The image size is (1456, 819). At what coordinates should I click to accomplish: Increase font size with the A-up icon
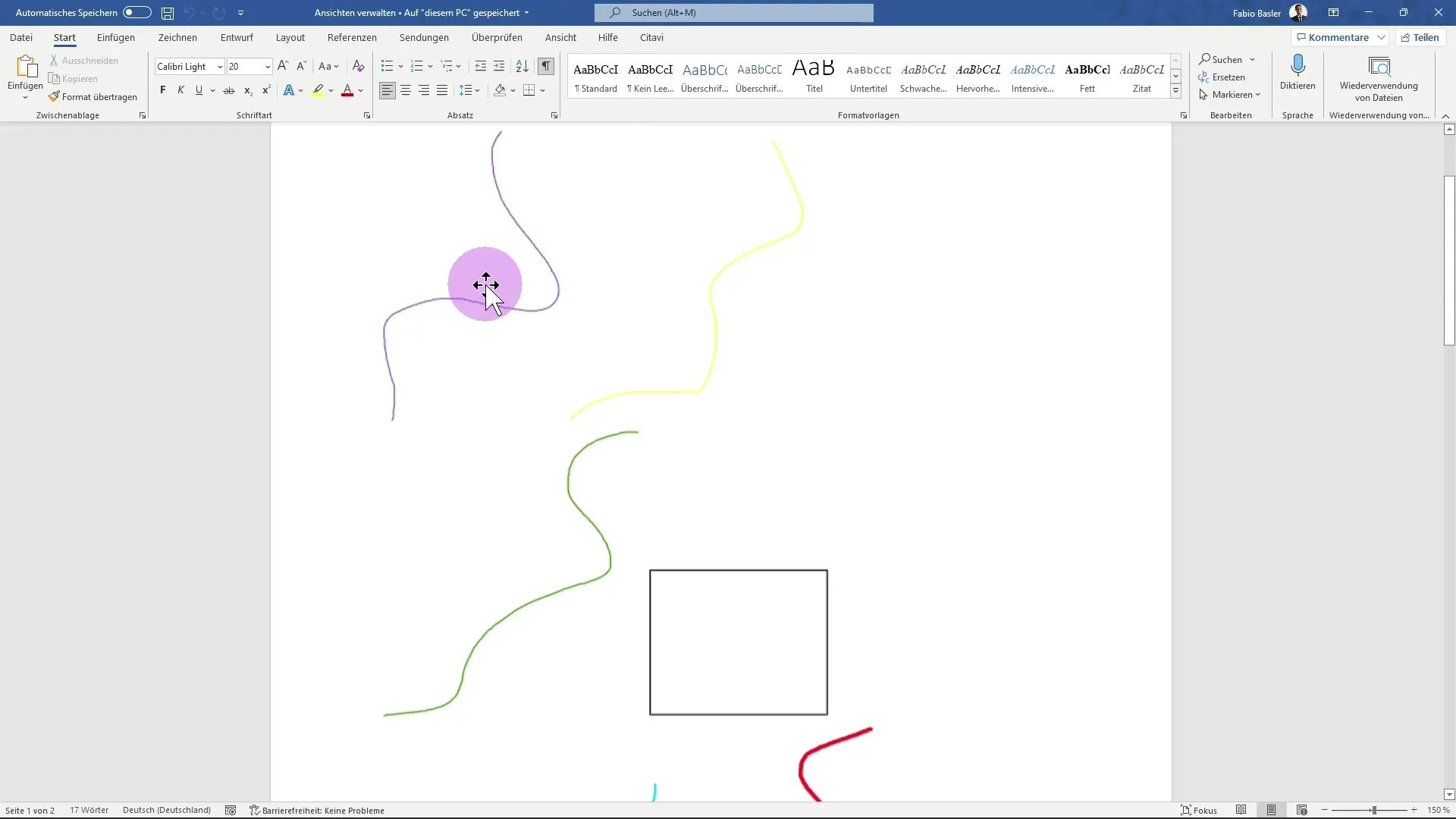(283, 67)
